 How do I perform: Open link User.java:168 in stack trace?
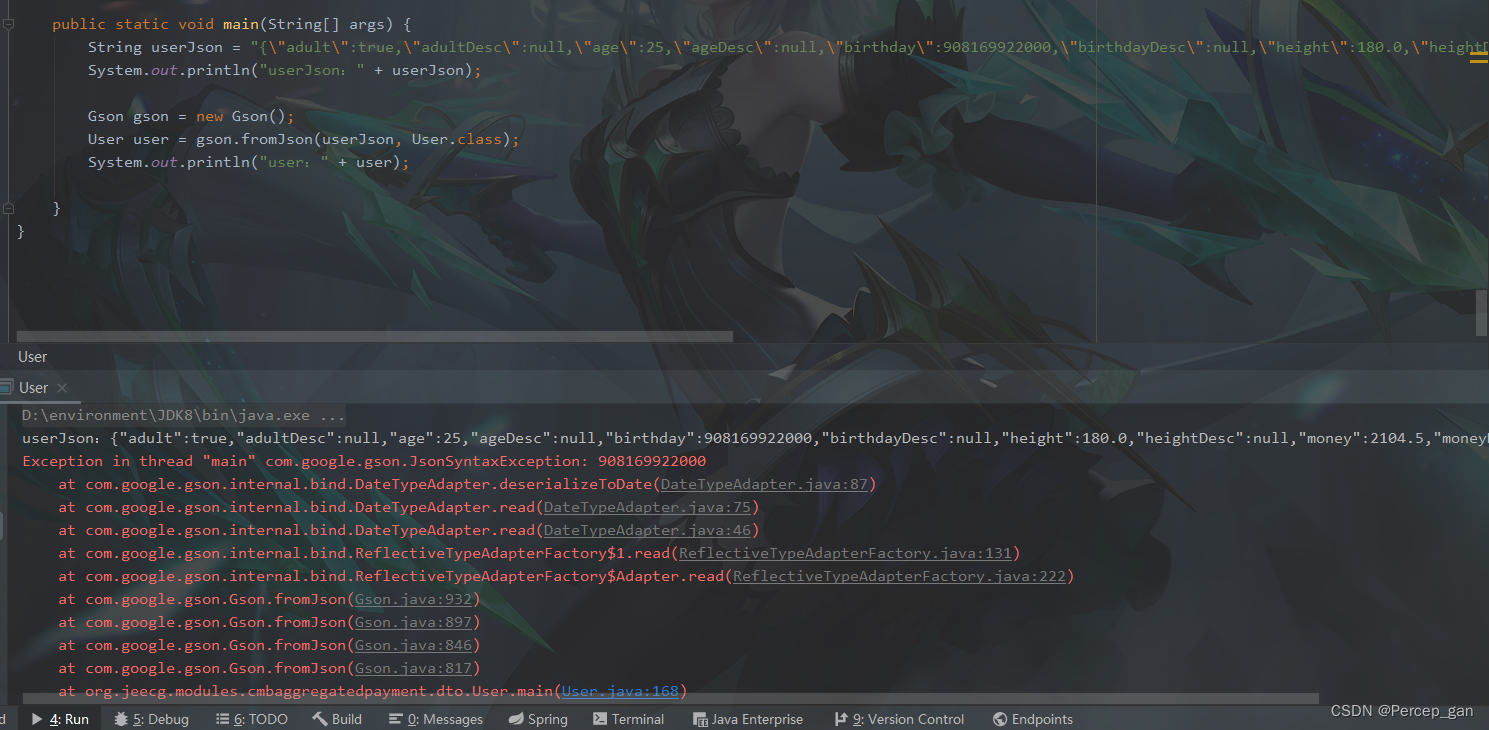point(620,691)
